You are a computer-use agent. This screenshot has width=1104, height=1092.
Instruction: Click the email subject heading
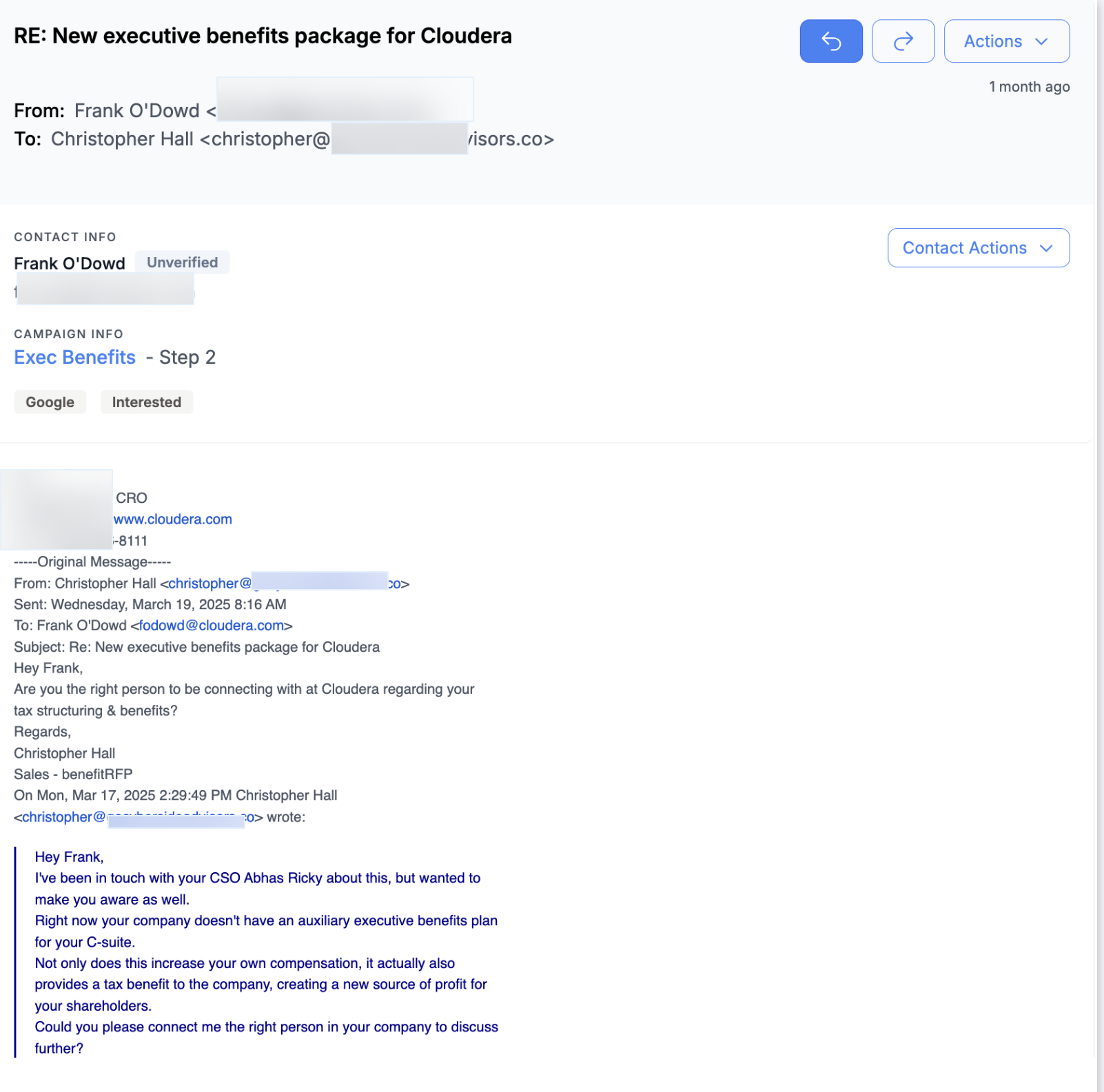263,36
